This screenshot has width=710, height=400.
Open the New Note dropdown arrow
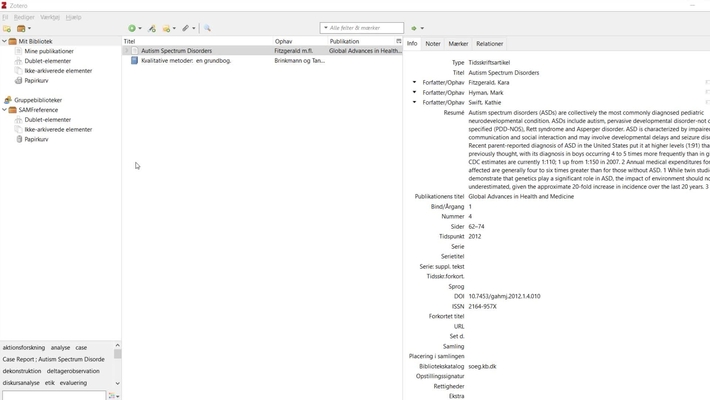[174, 28]
